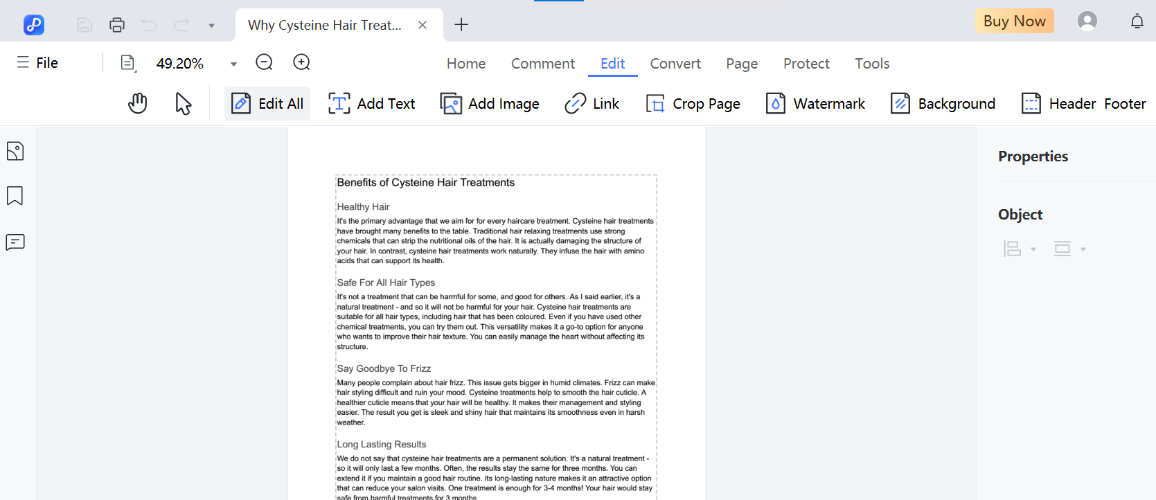The width and height of the screenshot is (1156, 500).
Task: Open the thumbnails panel sidebar icon
Action: (15, 151)
